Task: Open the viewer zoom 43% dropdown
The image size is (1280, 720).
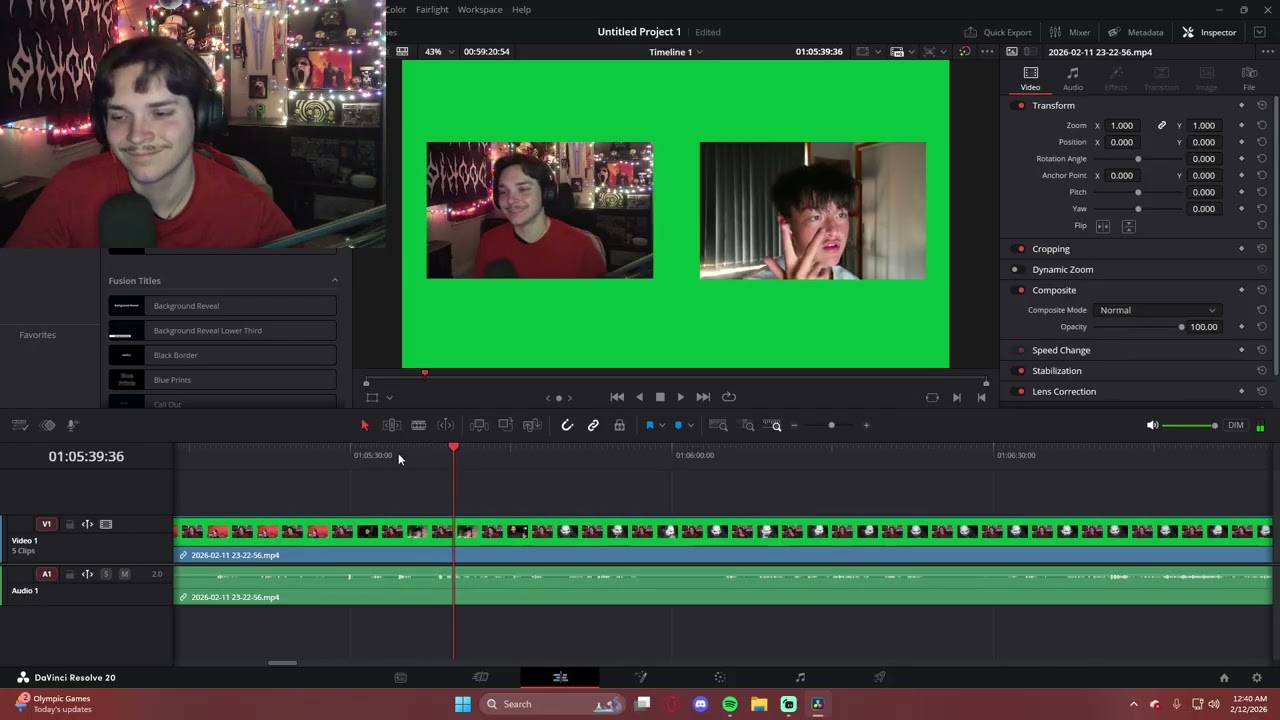Action: (x=439, y=52)
